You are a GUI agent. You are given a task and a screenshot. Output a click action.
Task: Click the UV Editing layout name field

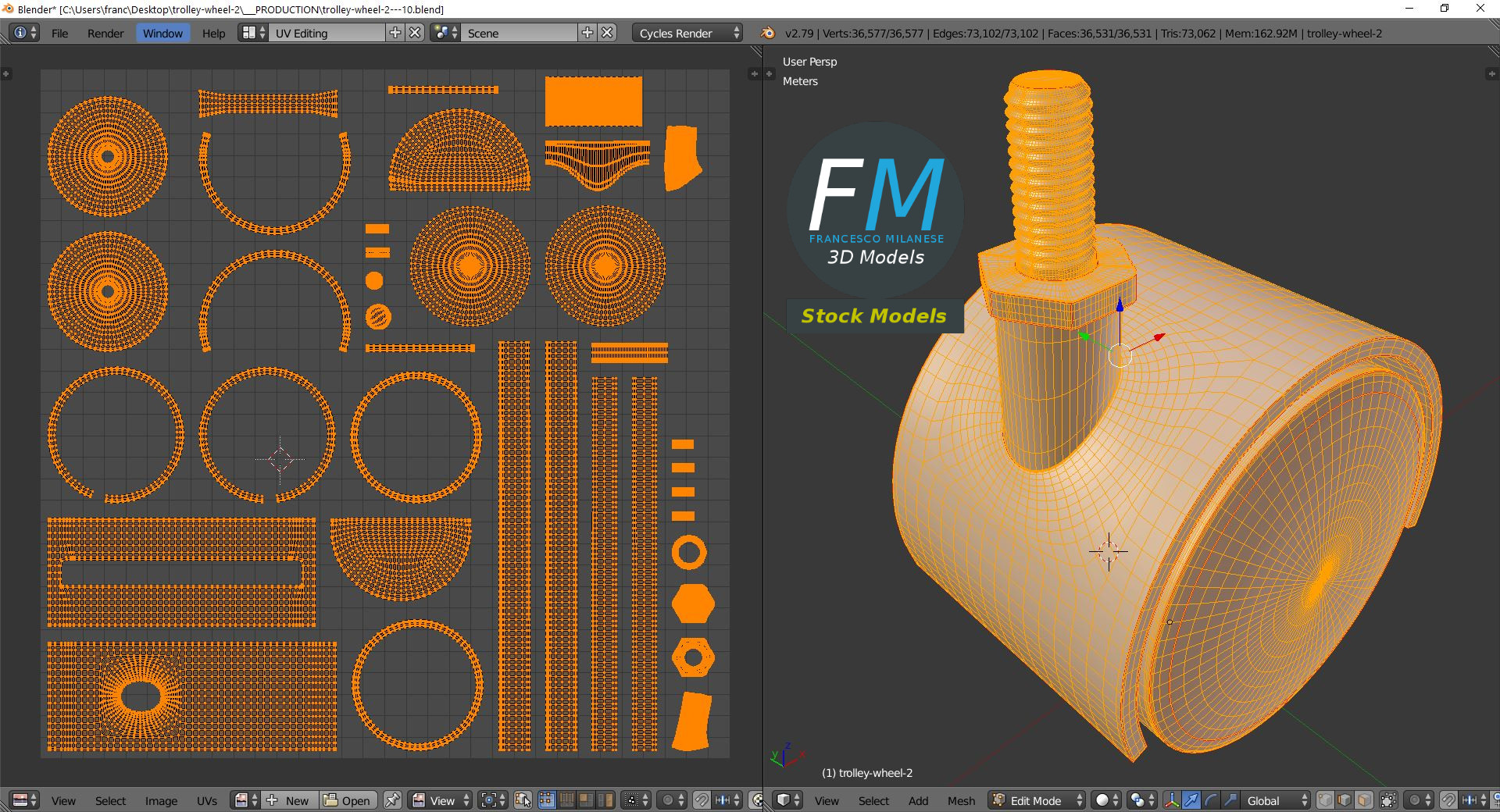[327, 33]
